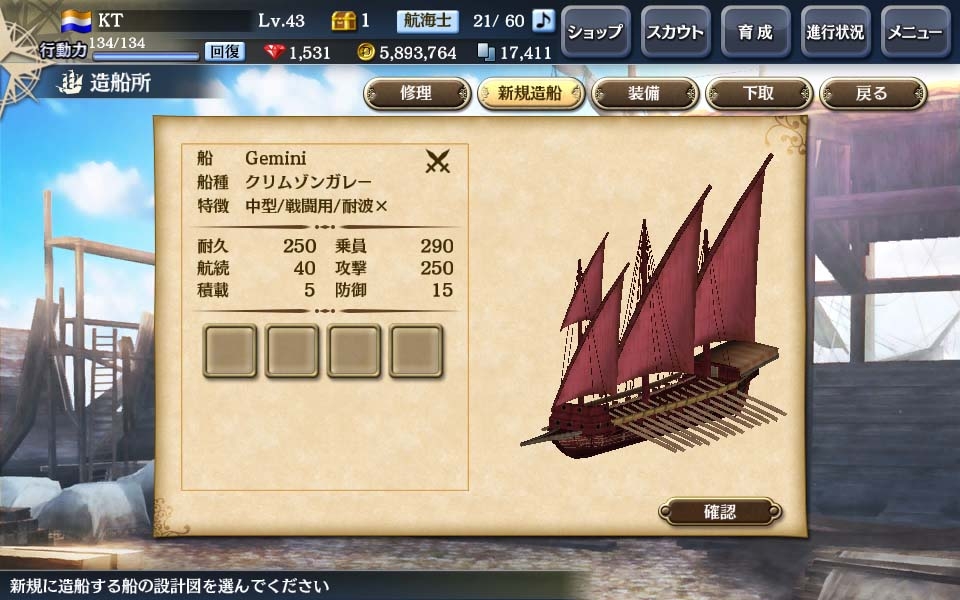Click the sailing ship shipyard icon
This screenshot has width=960, height=600.
point(70,83)
